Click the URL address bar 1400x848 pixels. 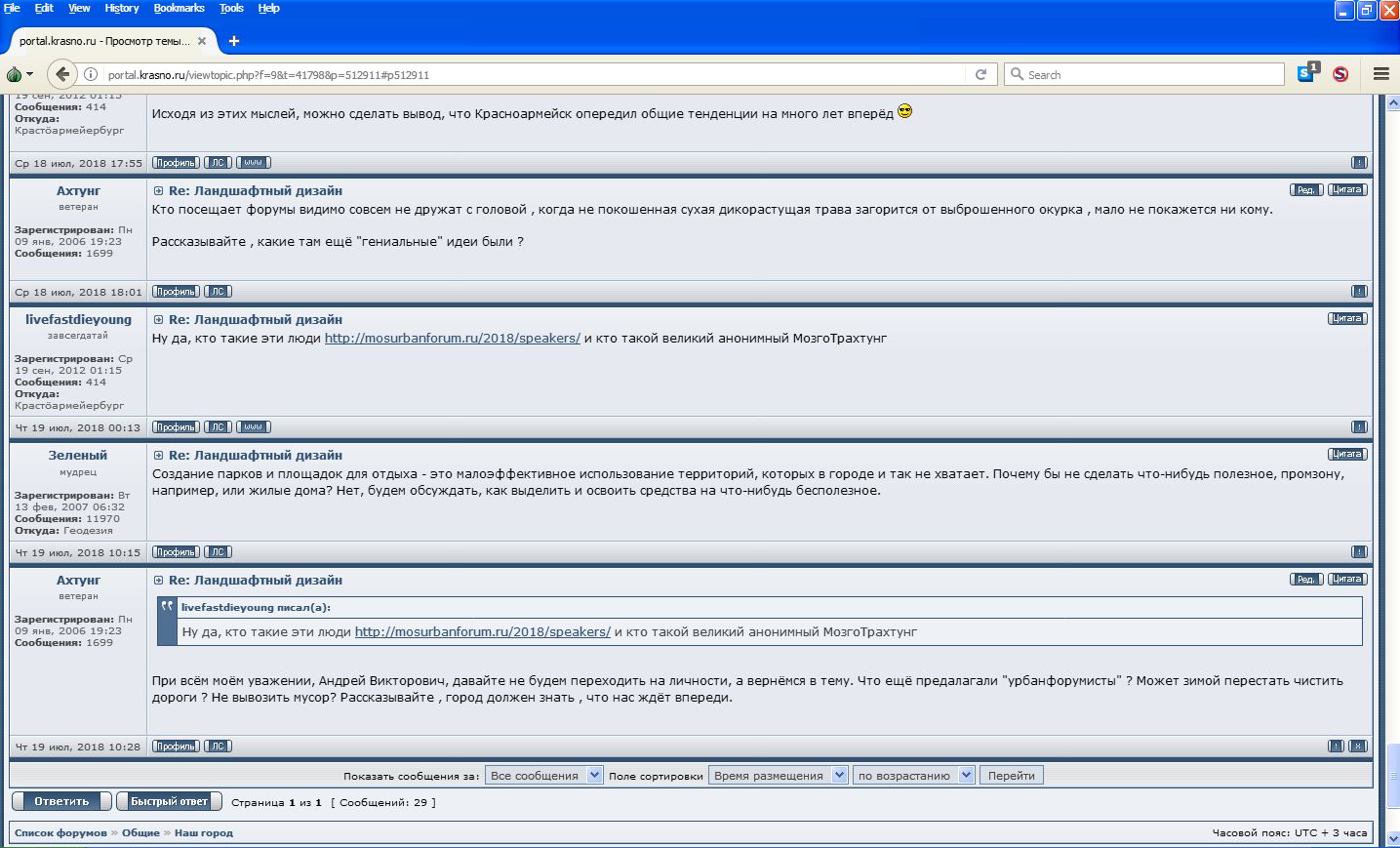pyautogui.click(x=537, y=74)
